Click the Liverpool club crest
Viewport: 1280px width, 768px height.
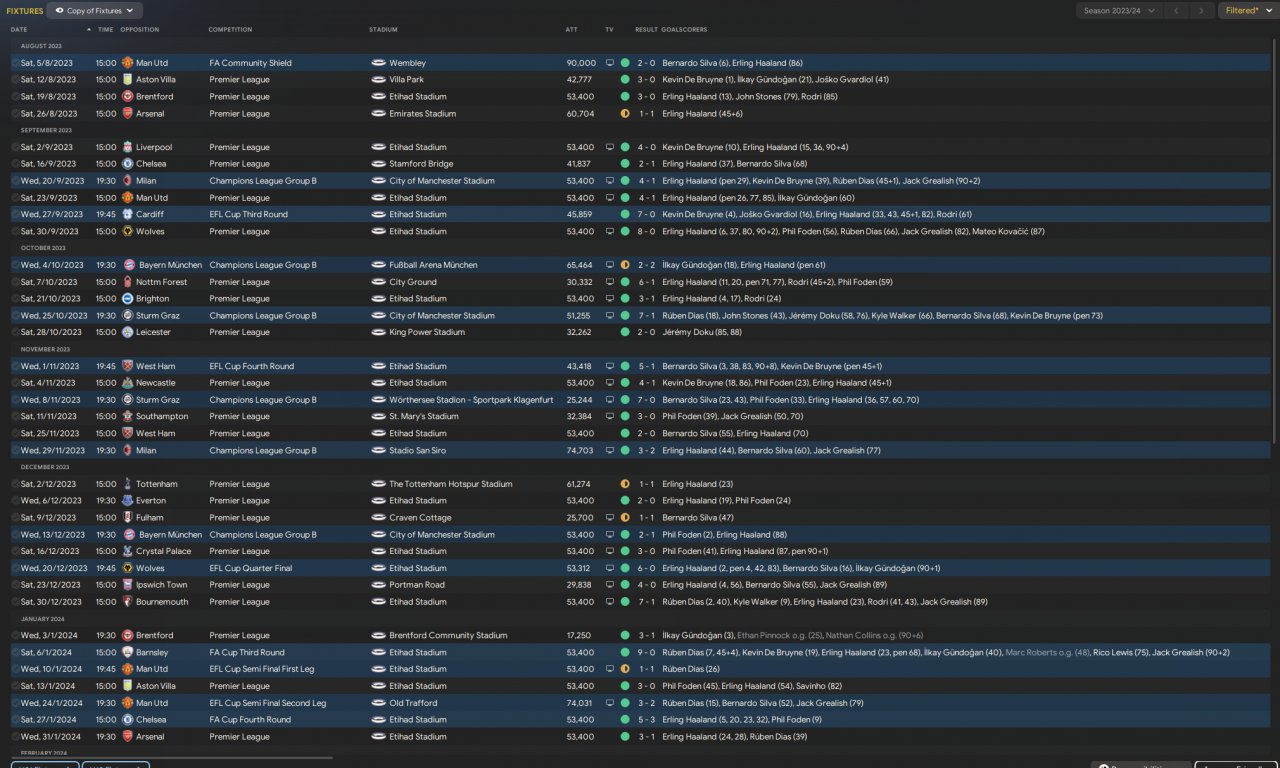pos(127,147)
